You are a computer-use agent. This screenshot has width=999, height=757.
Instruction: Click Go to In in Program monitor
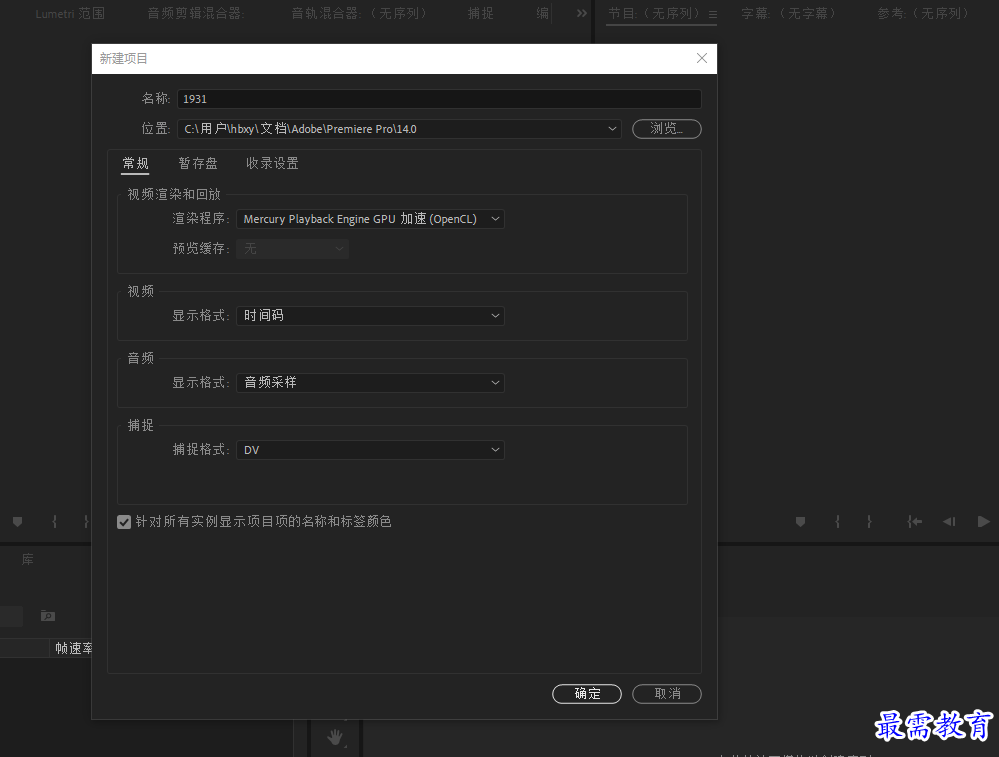[x=915, y=522]
